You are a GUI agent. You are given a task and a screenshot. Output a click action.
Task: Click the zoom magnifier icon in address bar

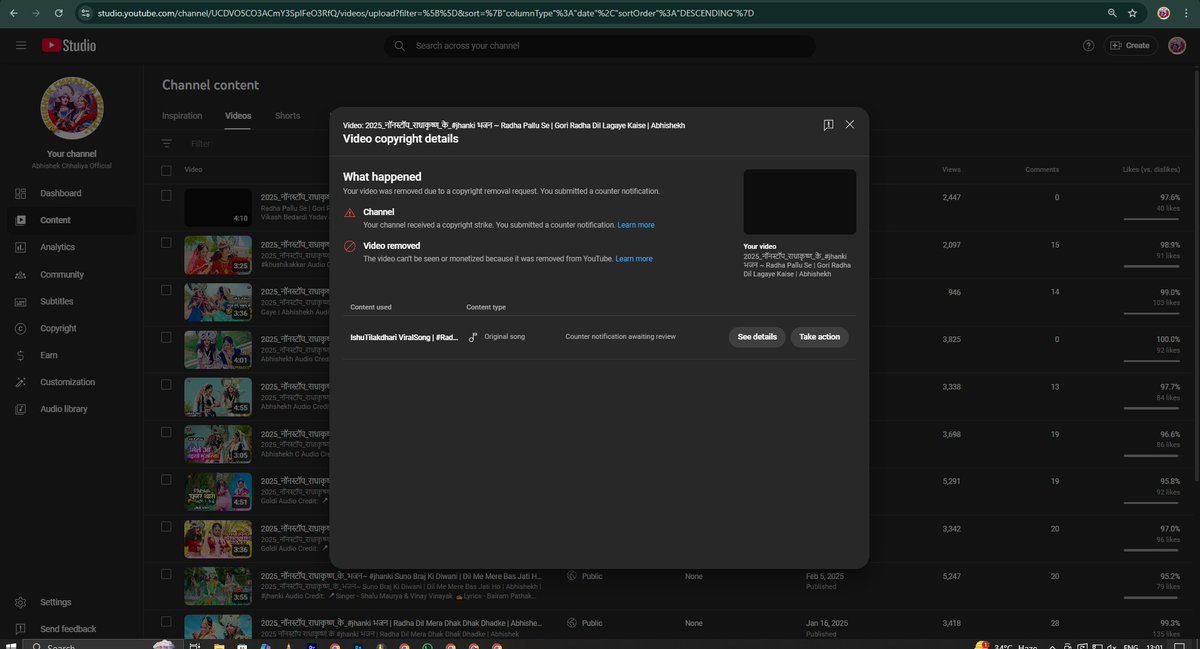[1112, 13]
